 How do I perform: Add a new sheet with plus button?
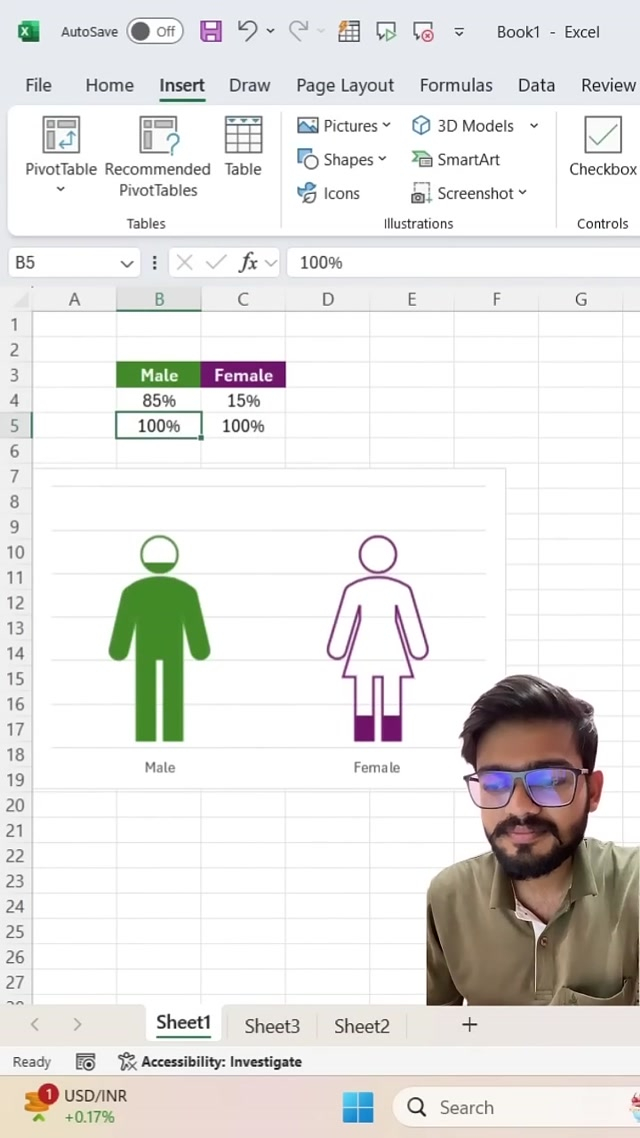coord(469,1024)
